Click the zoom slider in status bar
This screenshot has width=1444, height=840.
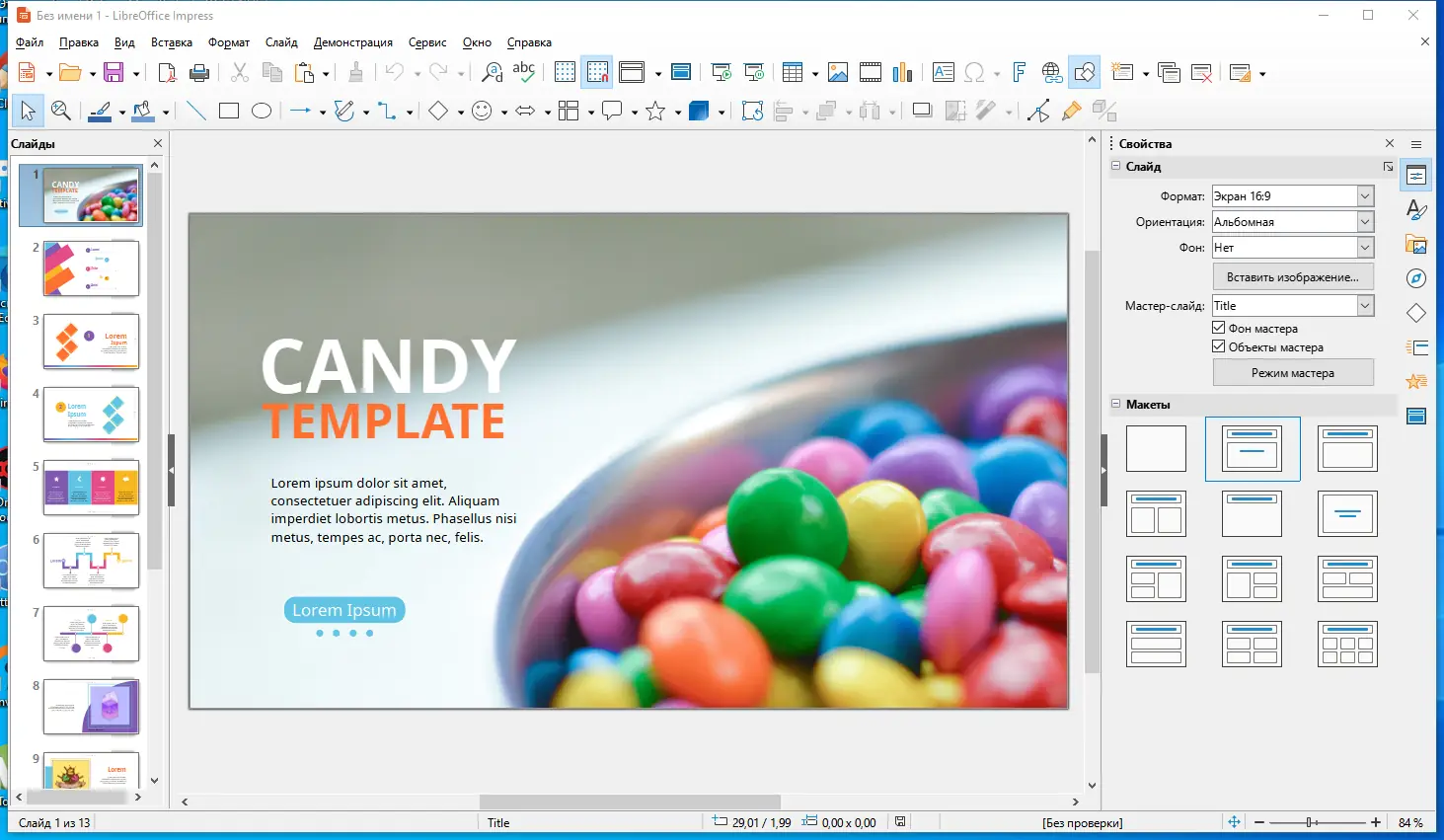click(1317, 822)
